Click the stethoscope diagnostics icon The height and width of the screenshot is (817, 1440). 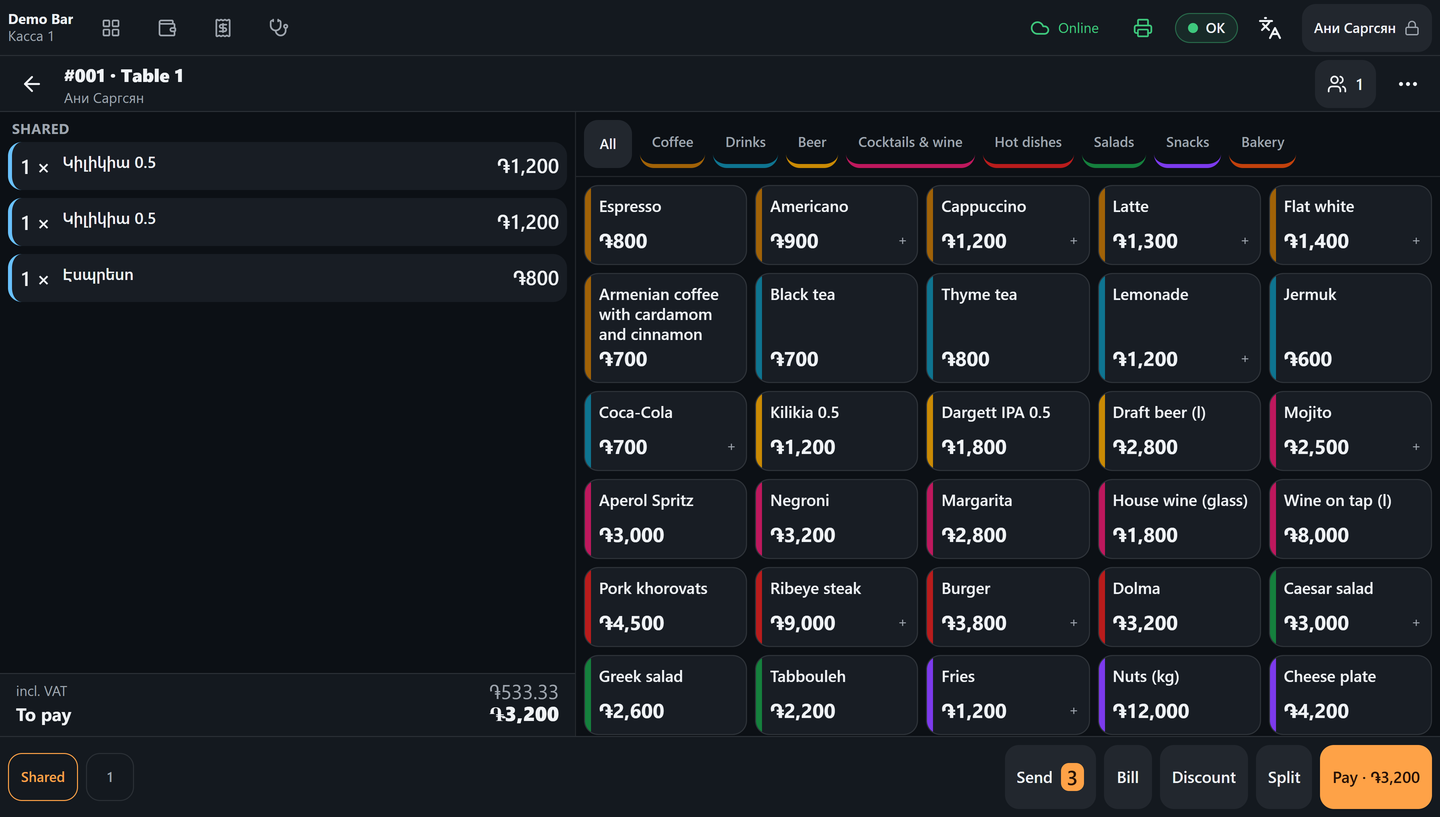tap(279, 28)
